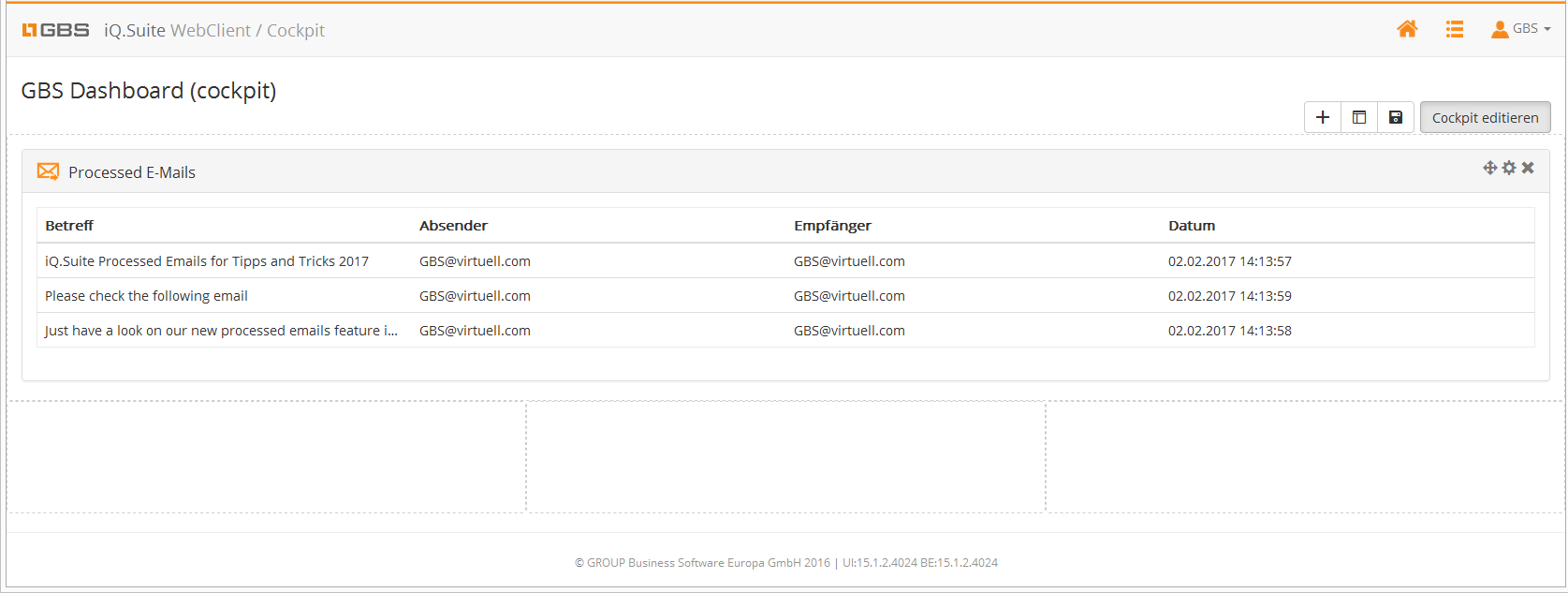Click the Absender column header
1568x593 pixels.
pos(453,226)
